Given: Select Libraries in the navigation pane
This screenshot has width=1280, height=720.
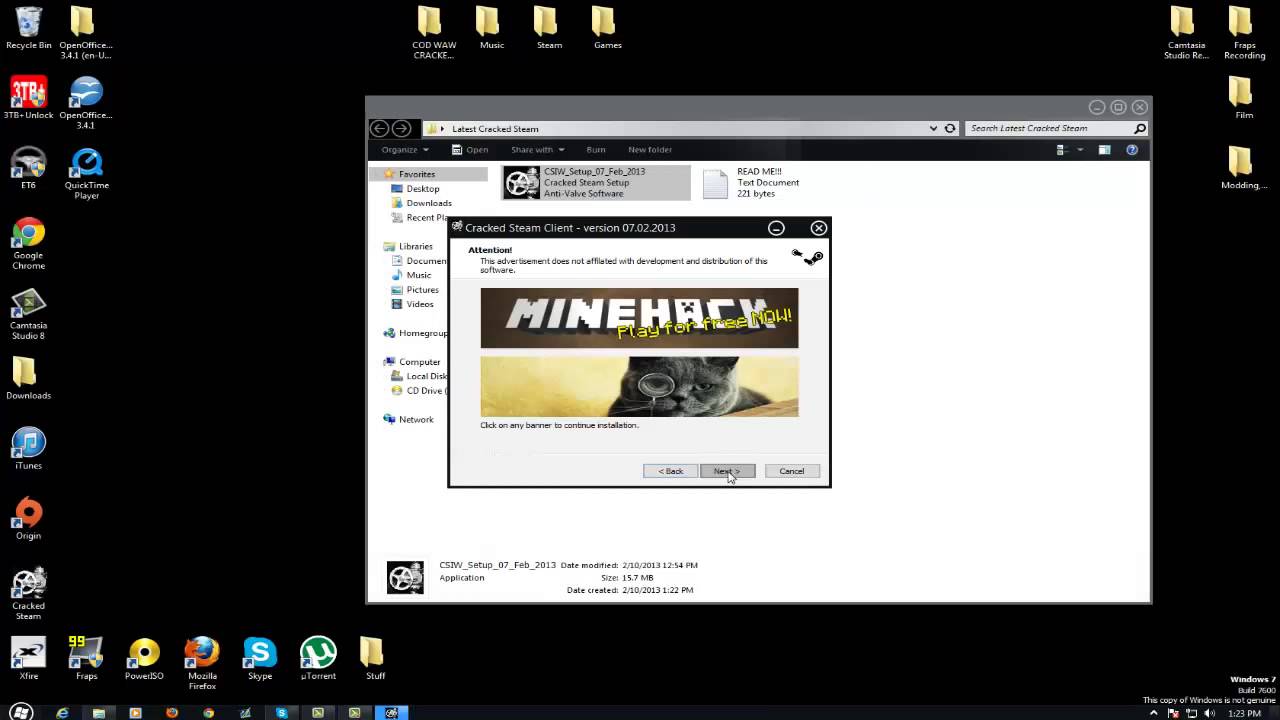Looking at the screenshot, I should click(416, 246).
